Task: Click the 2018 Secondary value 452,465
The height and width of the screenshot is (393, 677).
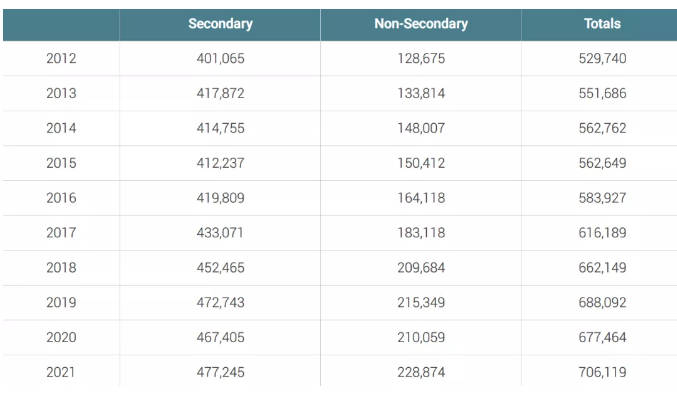Action: (220, 268)
